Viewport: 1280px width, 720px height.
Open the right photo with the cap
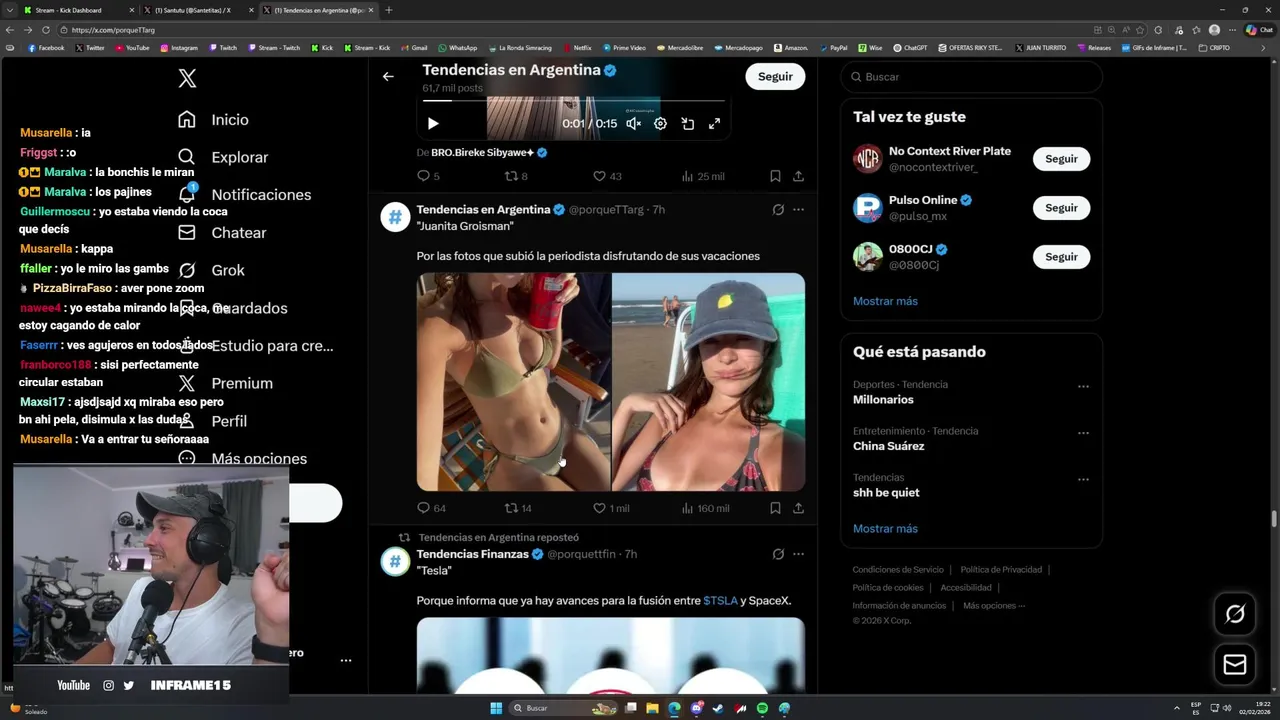pyautogui.click(x=708, y=382)
